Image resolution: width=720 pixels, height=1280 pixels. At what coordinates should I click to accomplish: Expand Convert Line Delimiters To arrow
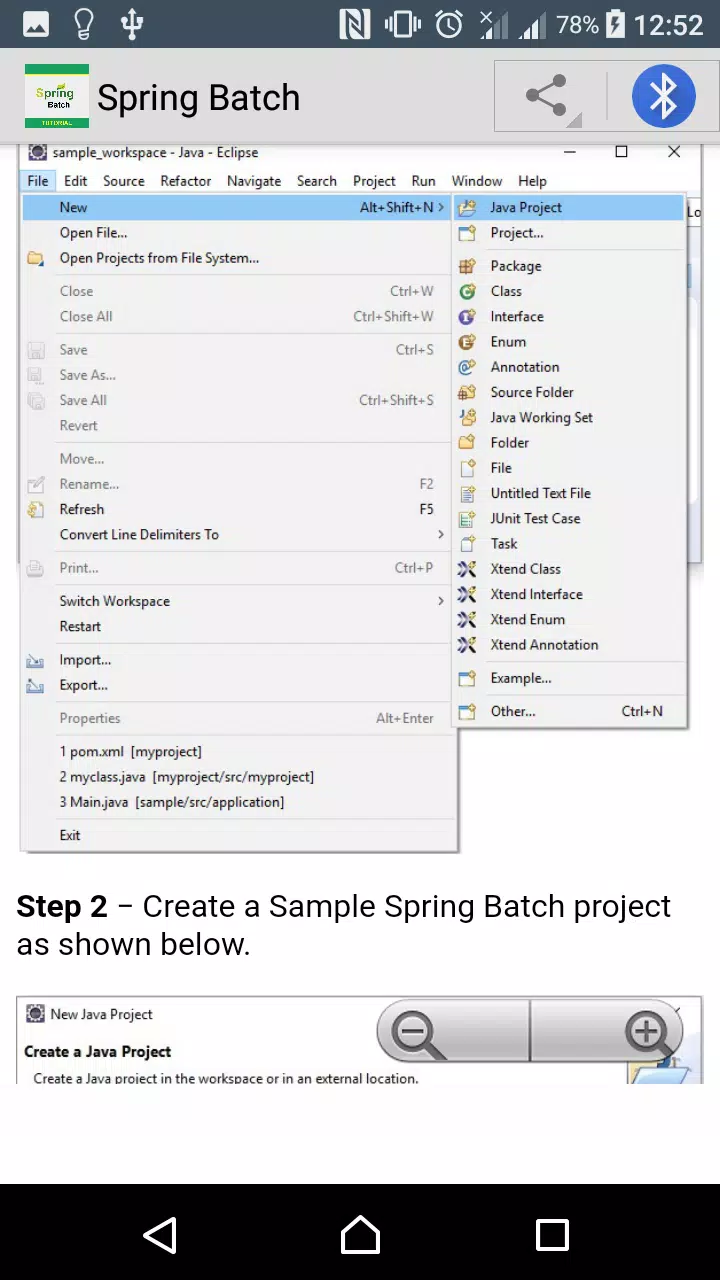pos(441,534)
